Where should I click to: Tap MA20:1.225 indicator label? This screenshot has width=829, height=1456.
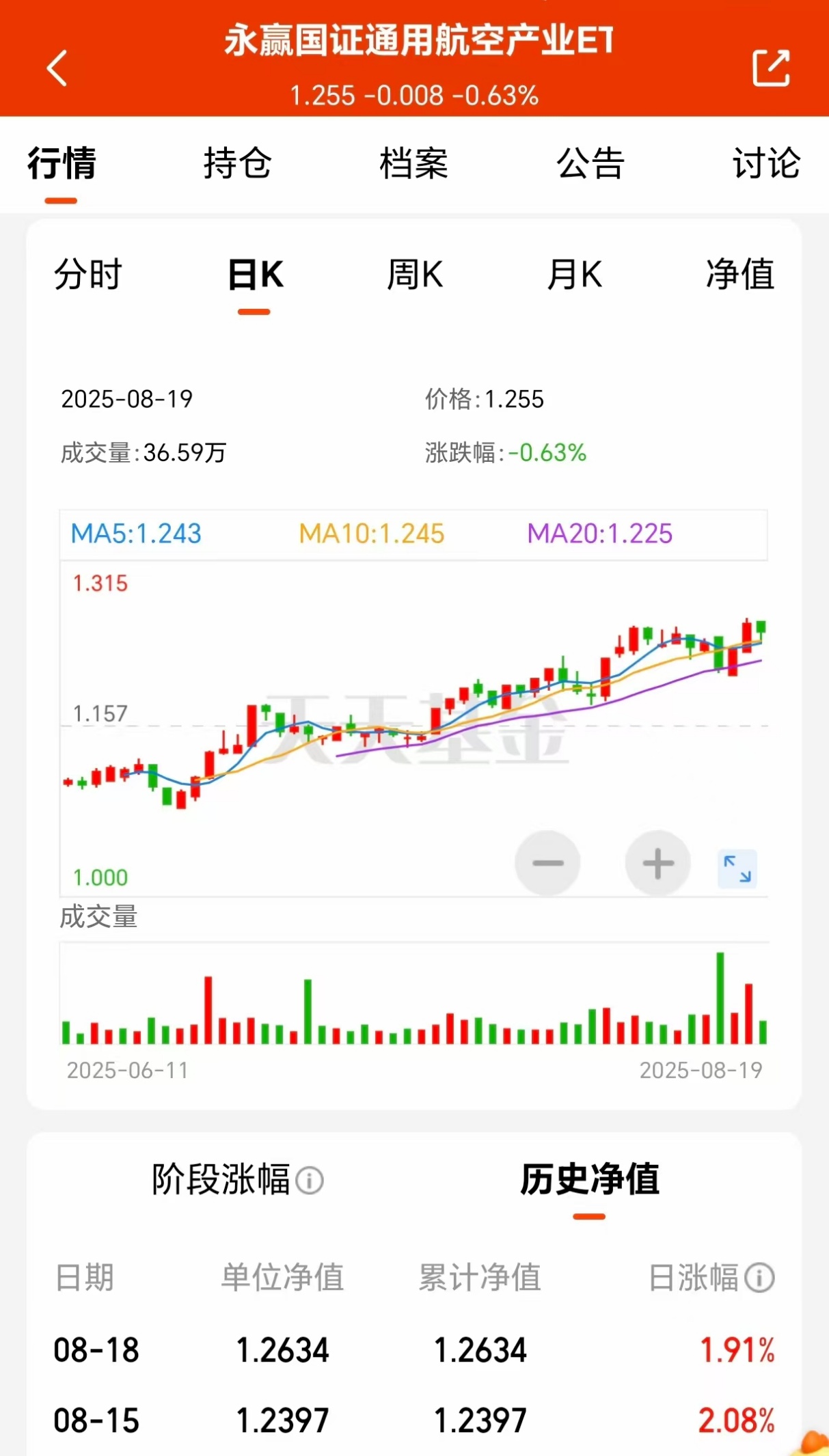pyautogui.click(x=600, y=534)
